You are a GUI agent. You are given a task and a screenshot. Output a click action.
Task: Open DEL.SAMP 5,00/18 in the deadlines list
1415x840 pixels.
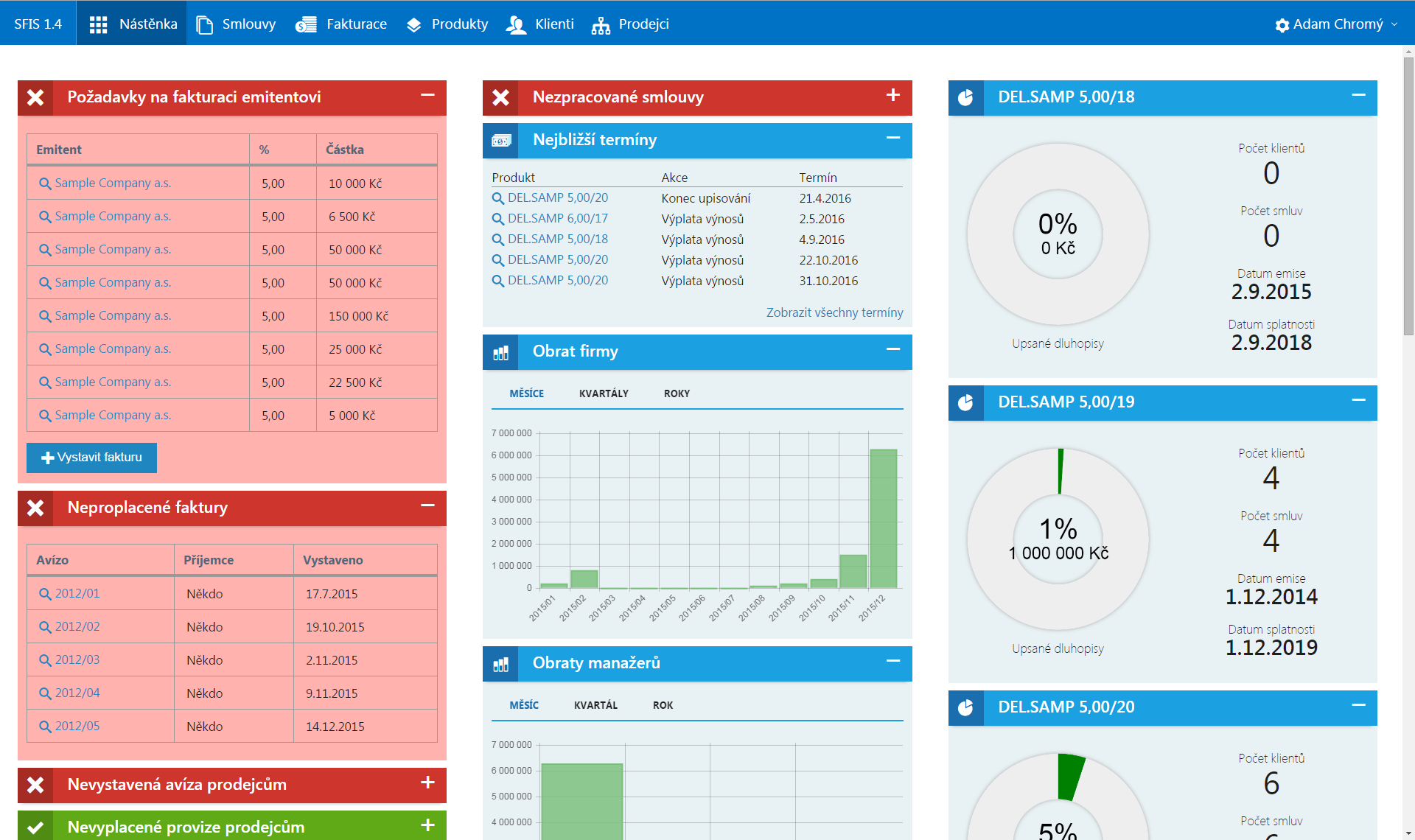tap(550, 239)
